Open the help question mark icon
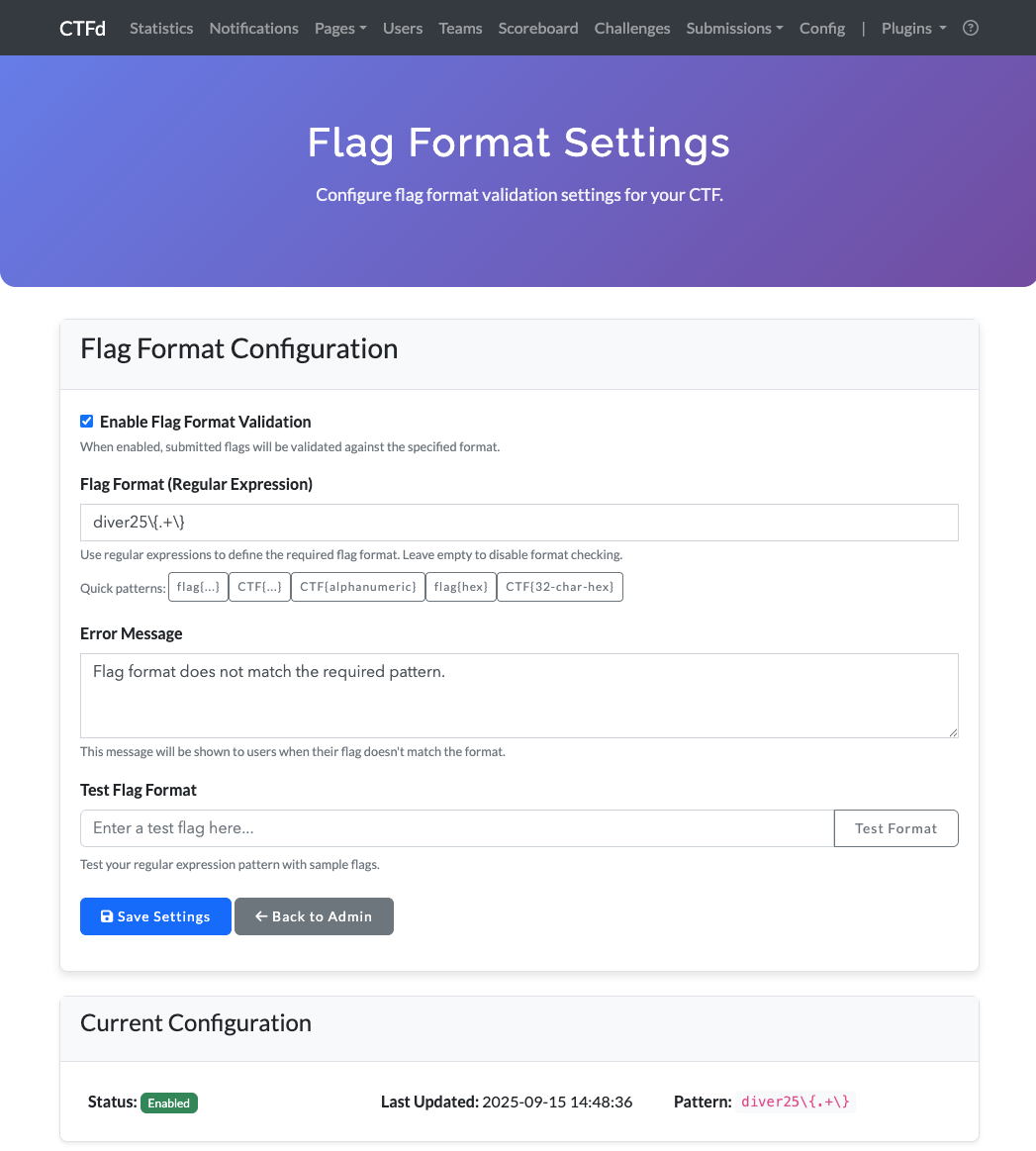1036x1151 pixels. click(x=970, y=28)
